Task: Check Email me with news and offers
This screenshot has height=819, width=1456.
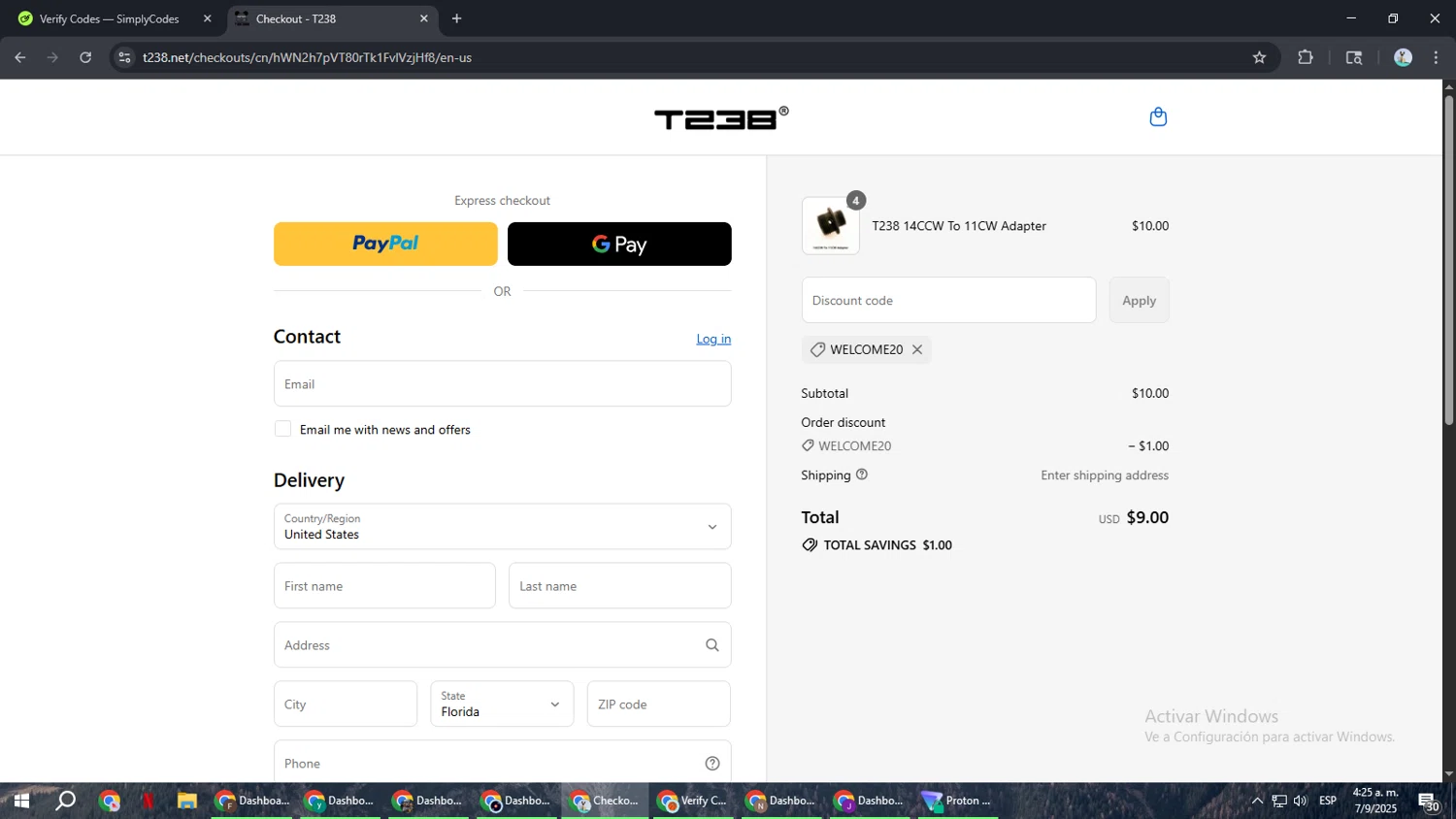Action: point(282,429)
